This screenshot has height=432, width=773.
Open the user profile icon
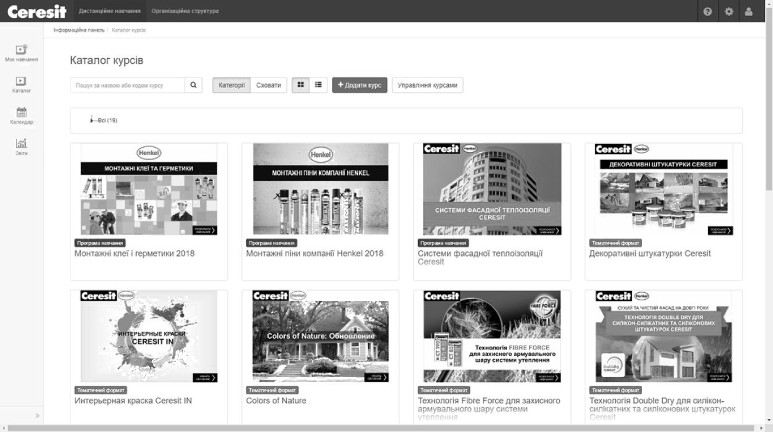click(x=748, y=11)
